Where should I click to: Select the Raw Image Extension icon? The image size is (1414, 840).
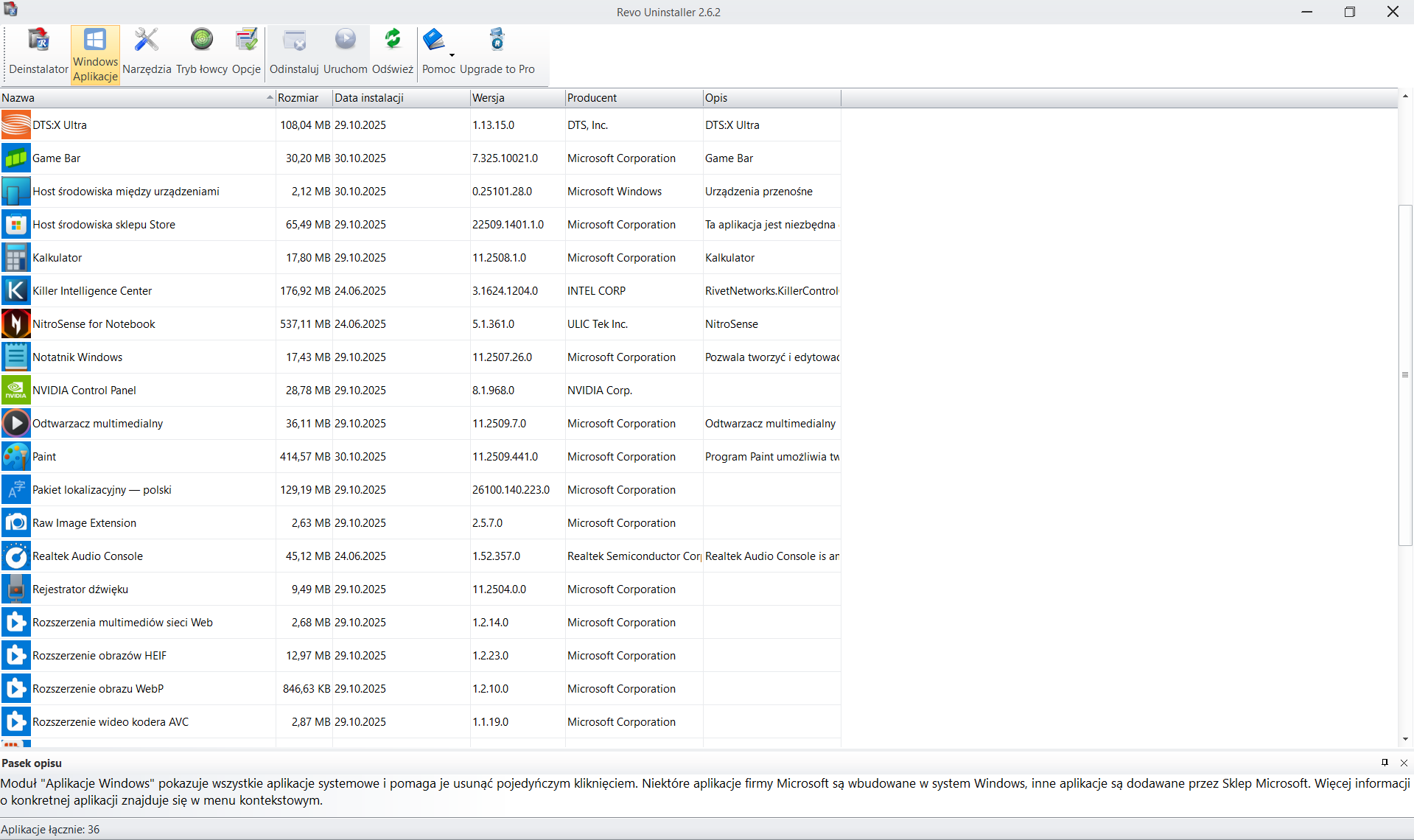[15, 523]
